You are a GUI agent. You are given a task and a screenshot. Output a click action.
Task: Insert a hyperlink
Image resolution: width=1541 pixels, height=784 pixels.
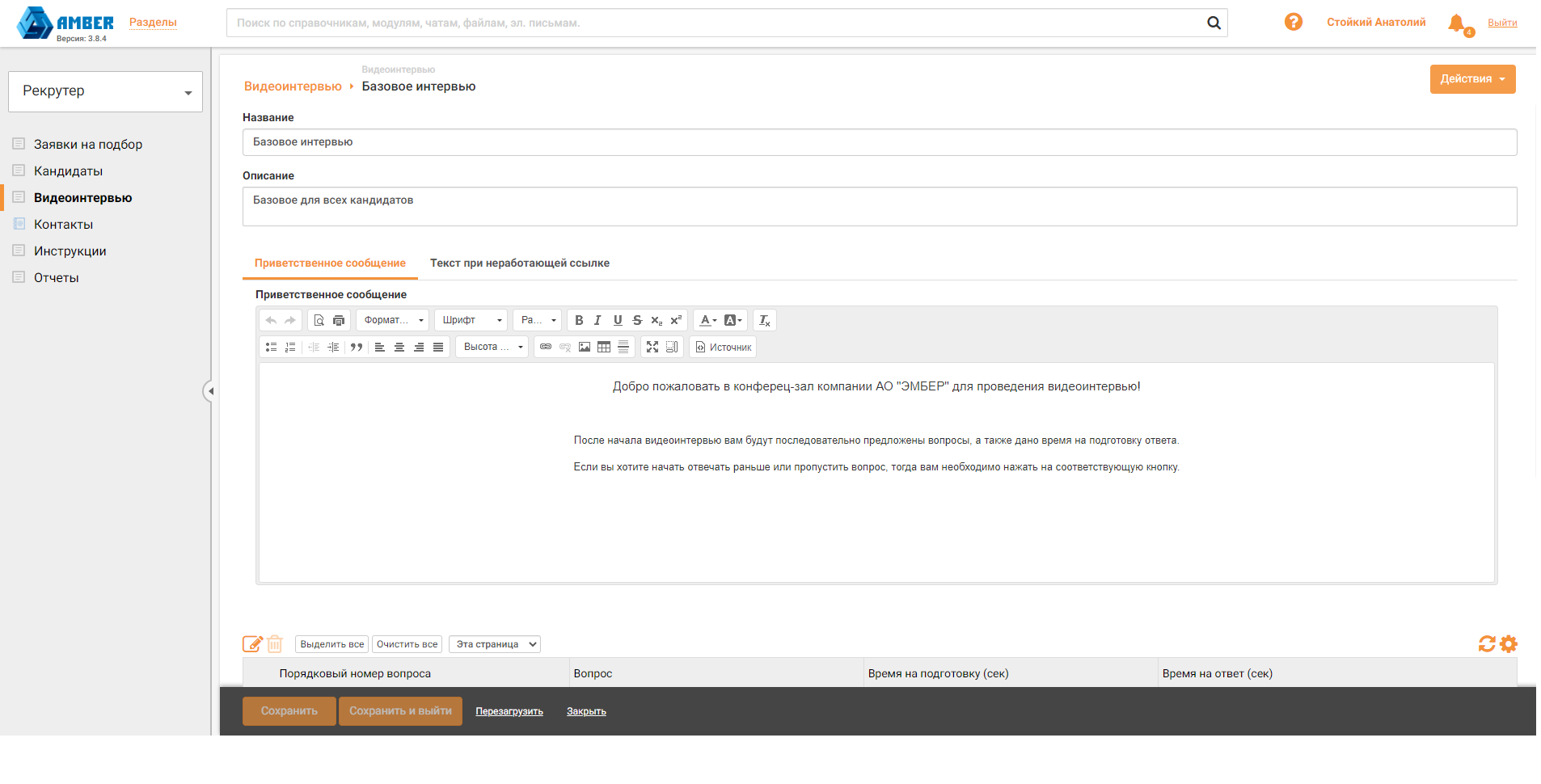tap(546, 348)
